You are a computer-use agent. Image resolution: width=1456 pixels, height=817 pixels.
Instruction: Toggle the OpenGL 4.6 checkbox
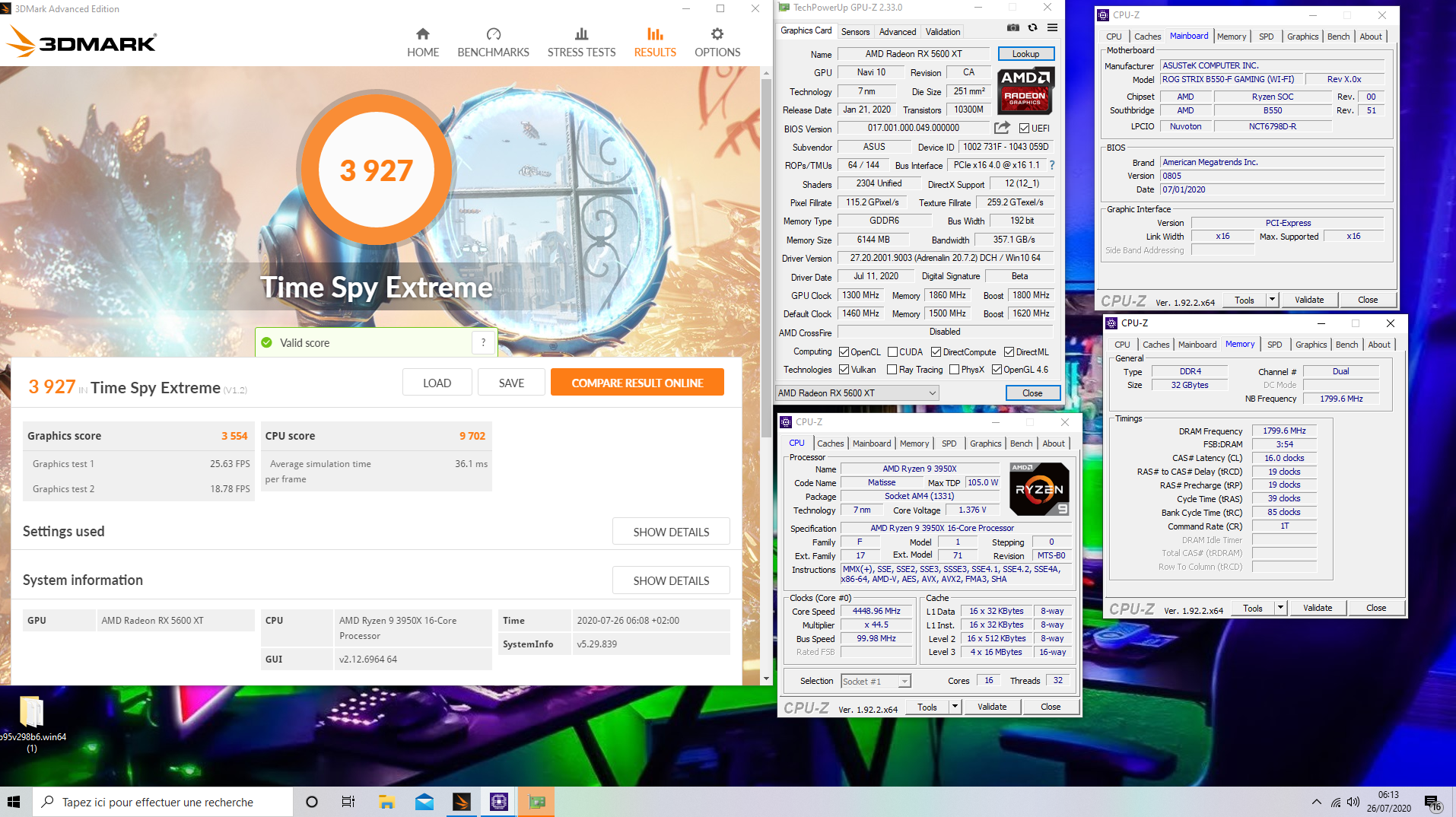pyautogui.click(x=997, y=370)
